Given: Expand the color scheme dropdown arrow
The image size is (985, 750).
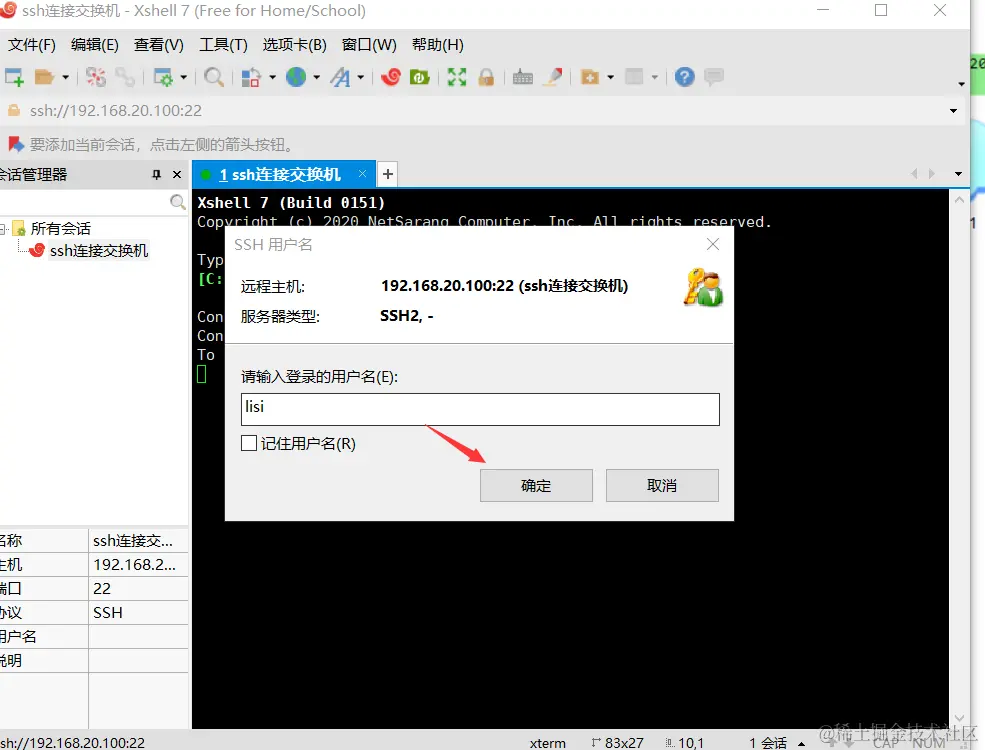Looking at the screenshot, I should pyautogui.click(x=272, y=77).
